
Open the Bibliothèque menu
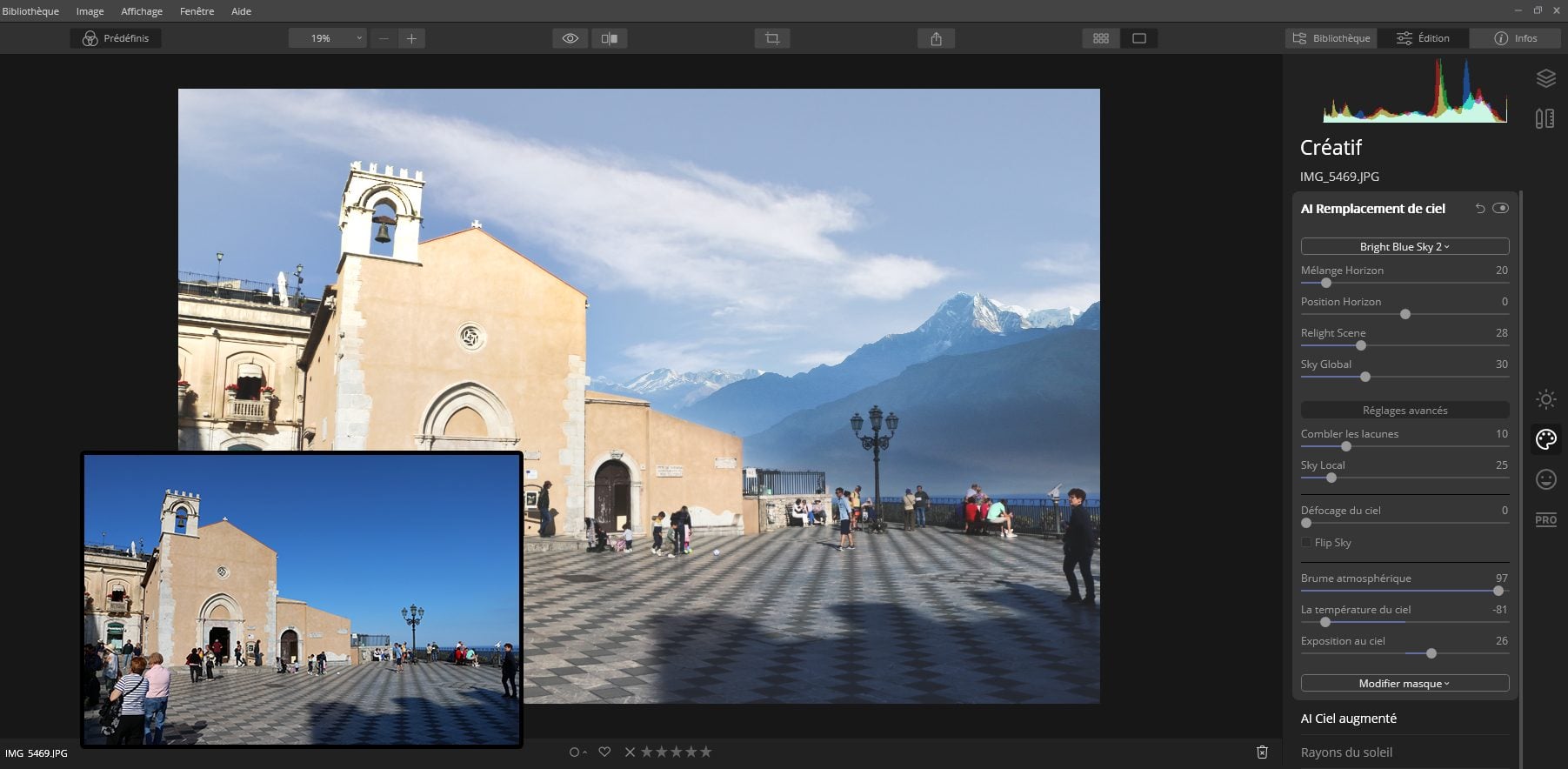(30, 11)
